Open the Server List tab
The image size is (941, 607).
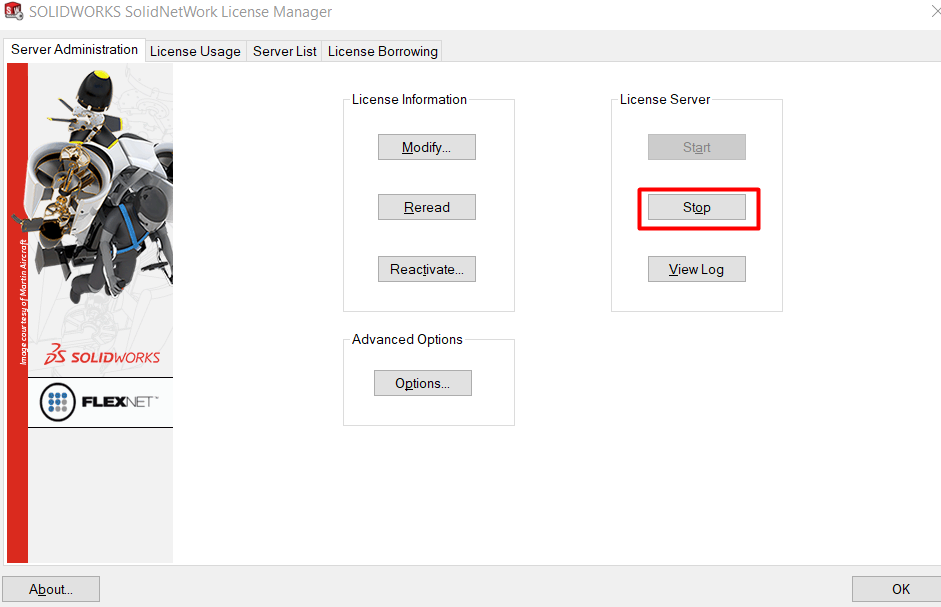284,51
